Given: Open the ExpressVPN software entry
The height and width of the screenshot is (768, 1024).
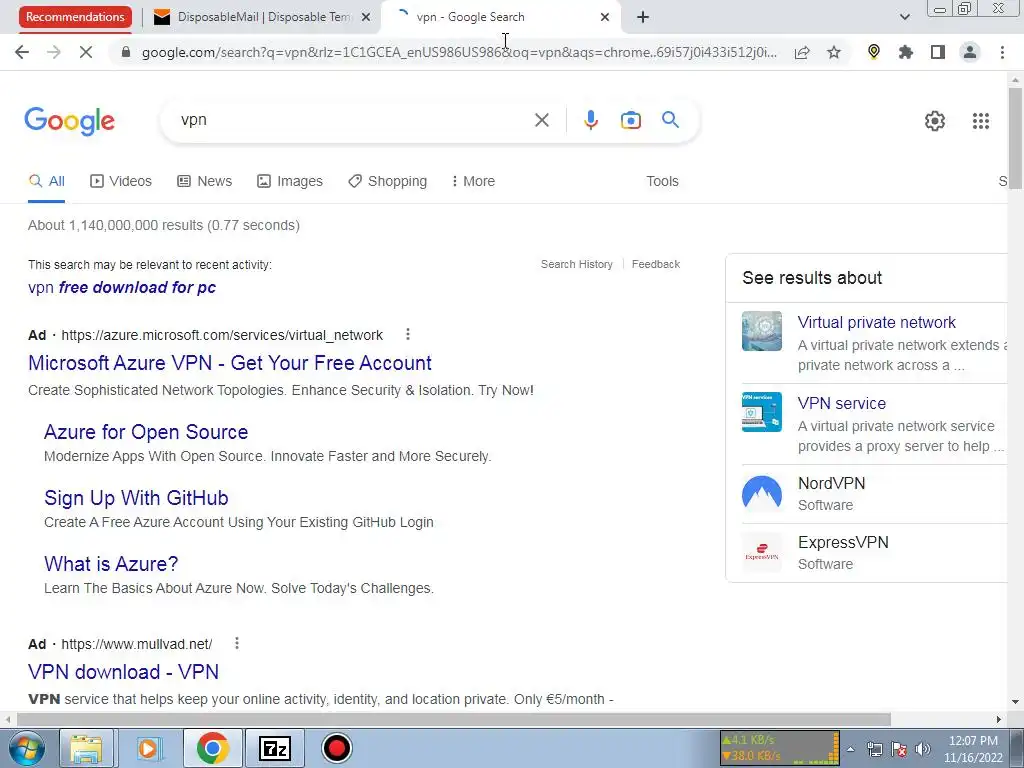Looking at the screenshot, I should 843,542.
